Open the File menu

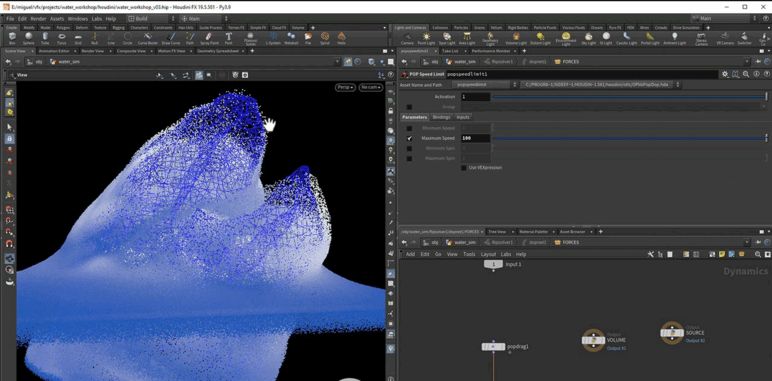[x=10, y=19]
